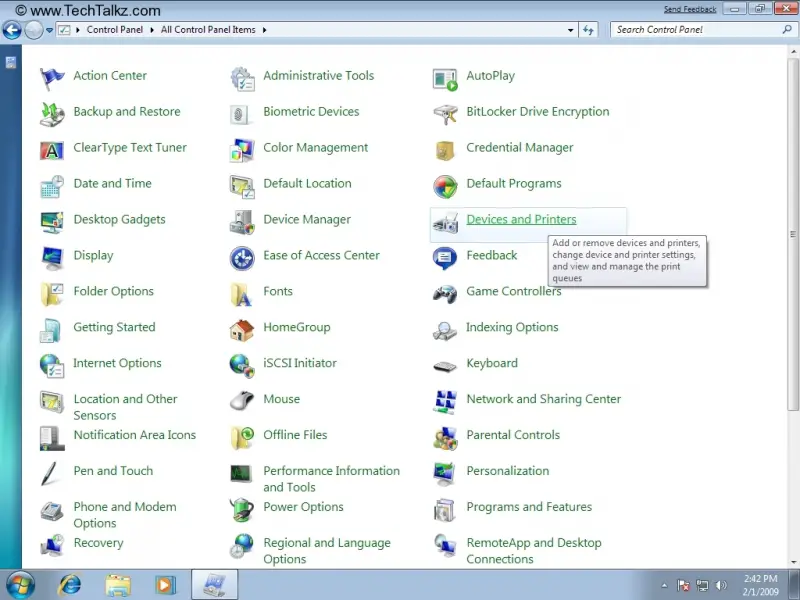Open Notification Area Icons link
This screenshot has height=600, width=800.
pos(135,435)
